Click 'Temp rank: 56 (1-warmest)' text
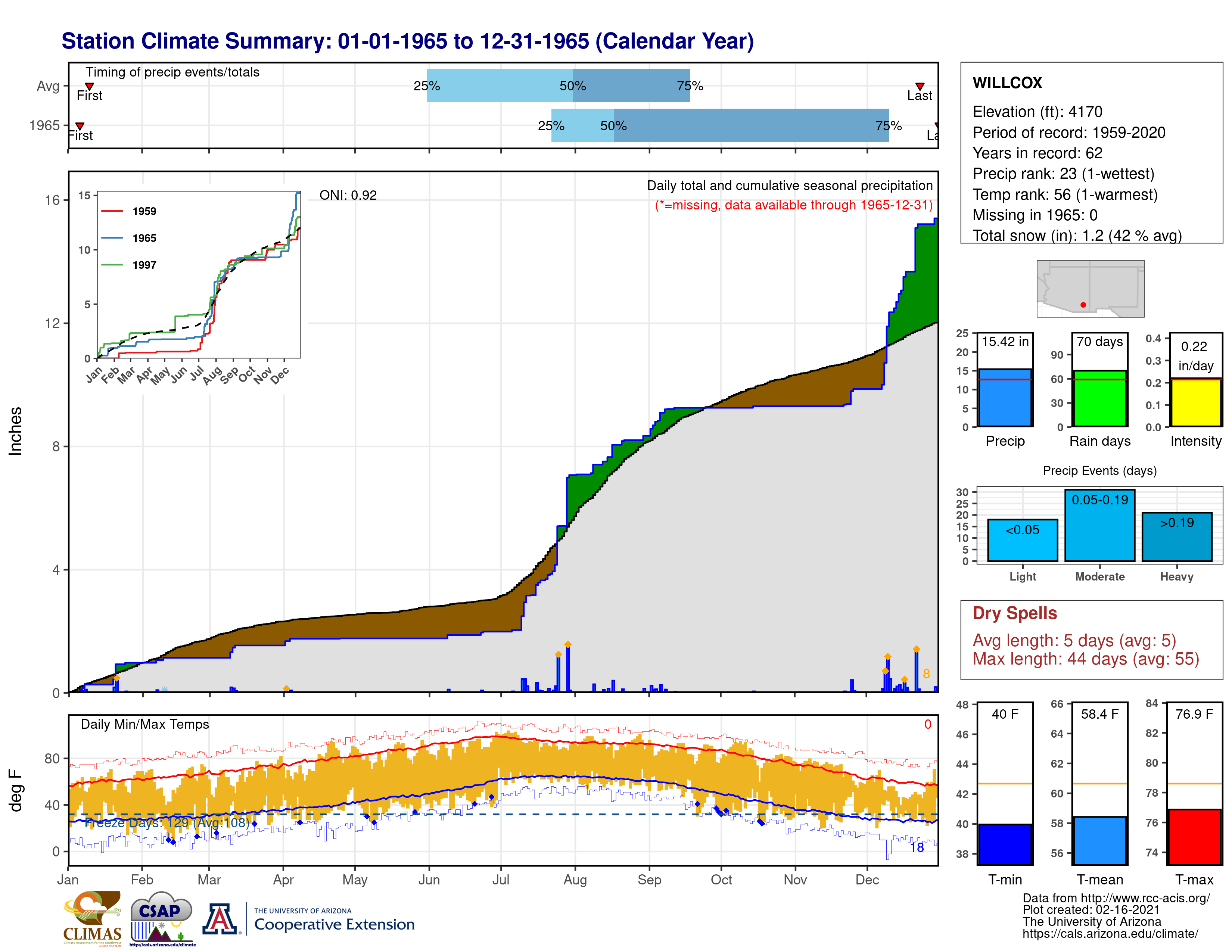The image size is (1232, 952). coord(1064,195)
